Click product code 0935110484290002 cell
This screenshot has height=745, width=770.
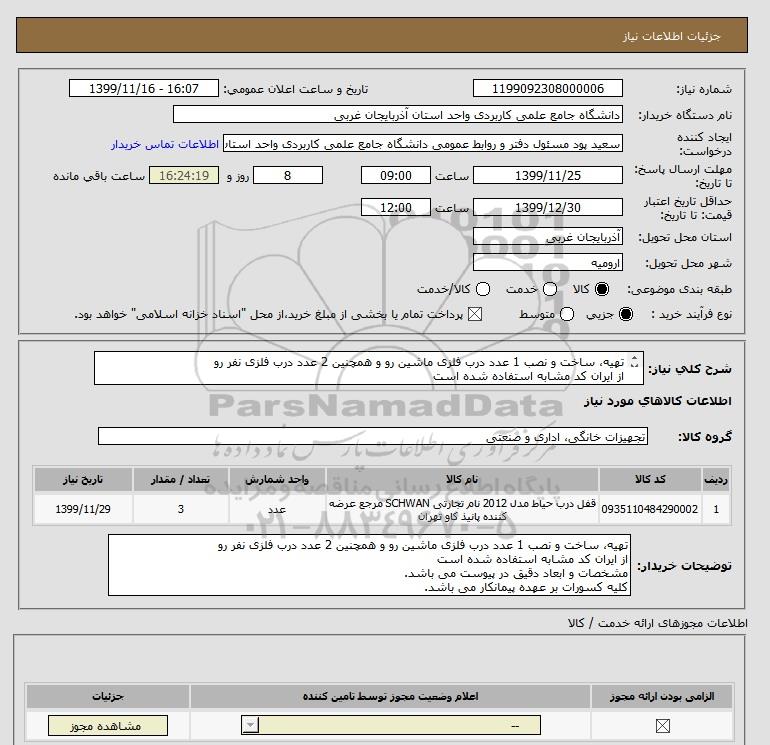click(x=650, y=509)
